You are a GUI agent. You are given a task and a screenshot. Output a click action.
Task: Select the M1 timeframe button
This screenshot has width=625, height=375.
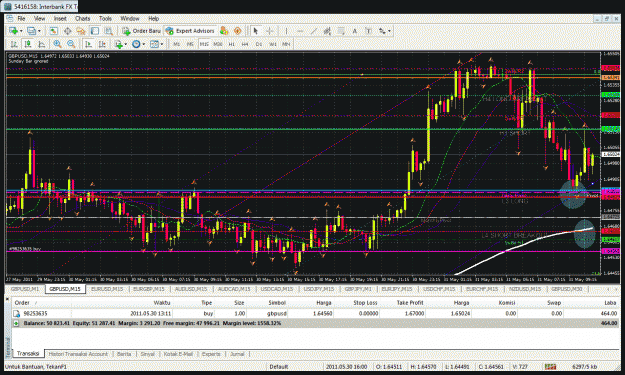pyautogui.click(x=177, y=44)
